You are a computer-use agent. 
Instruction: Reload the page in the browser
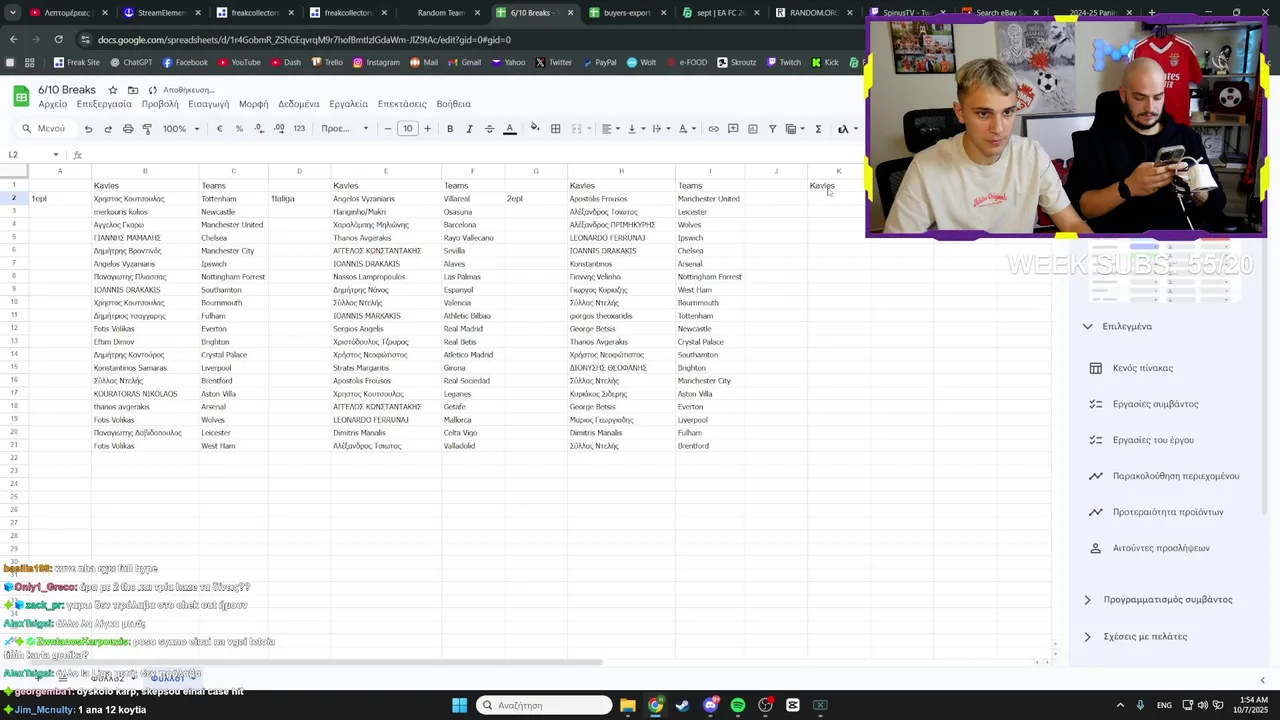click(x=58, y=40)
